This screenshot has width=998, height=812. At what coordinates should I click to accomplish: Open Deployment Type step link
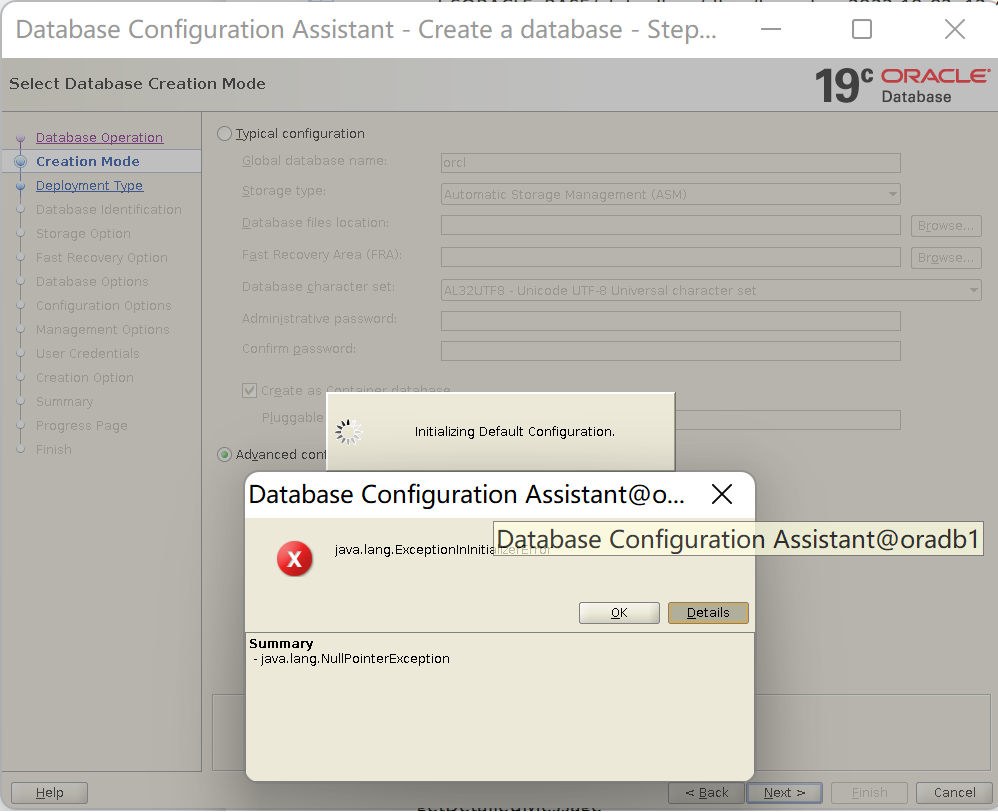coord(89,185)
